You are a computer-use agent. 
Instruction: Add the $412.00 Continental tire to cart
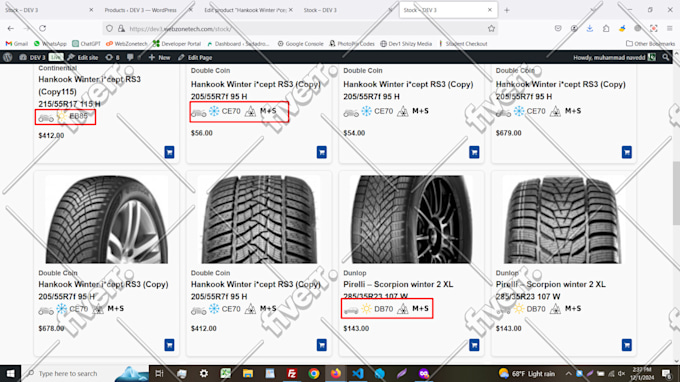(x=169, y=152)
